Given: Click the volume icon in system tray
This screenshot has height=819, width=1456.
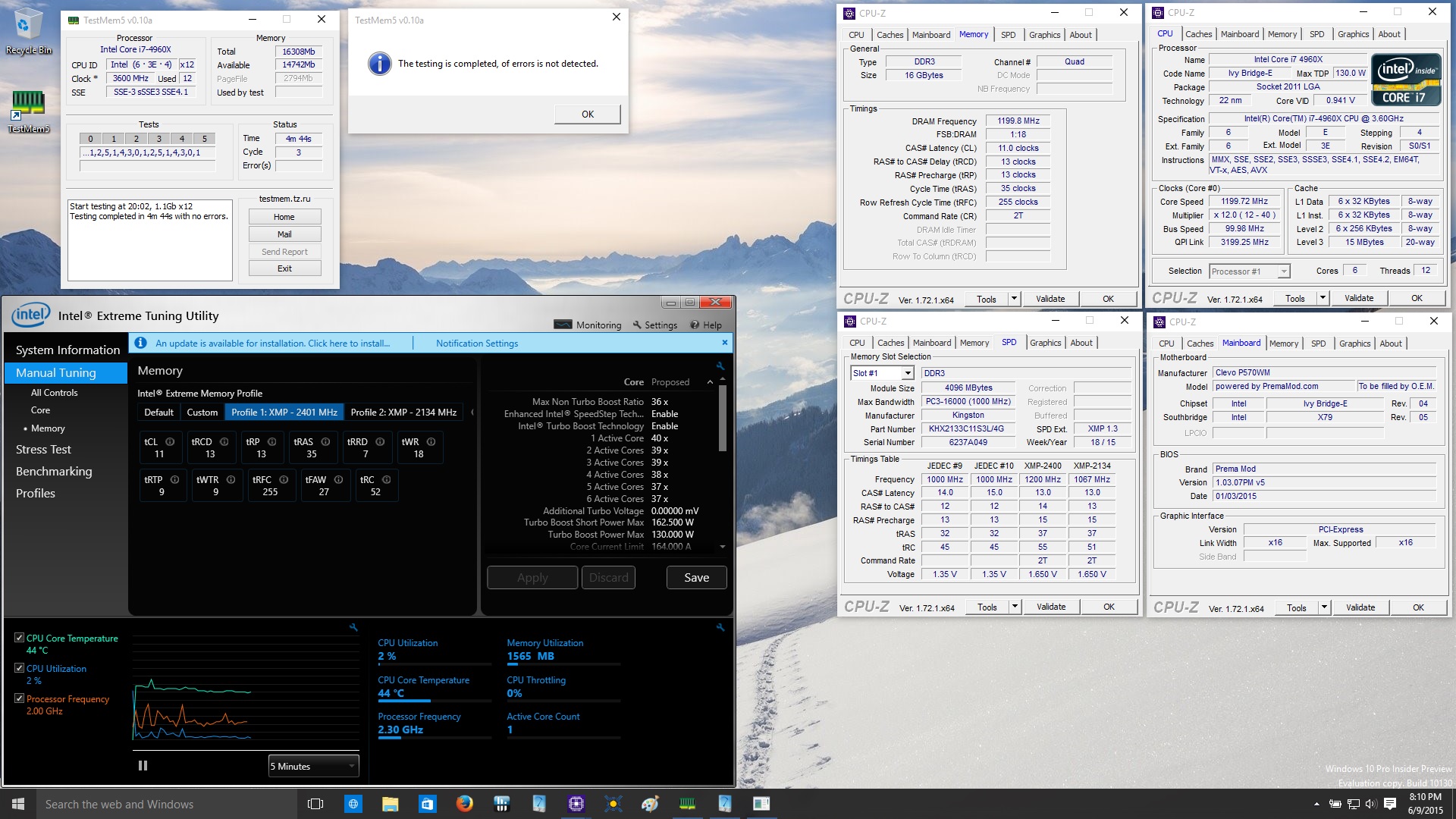Looking at the screenshot, I should coord(1370,804).
